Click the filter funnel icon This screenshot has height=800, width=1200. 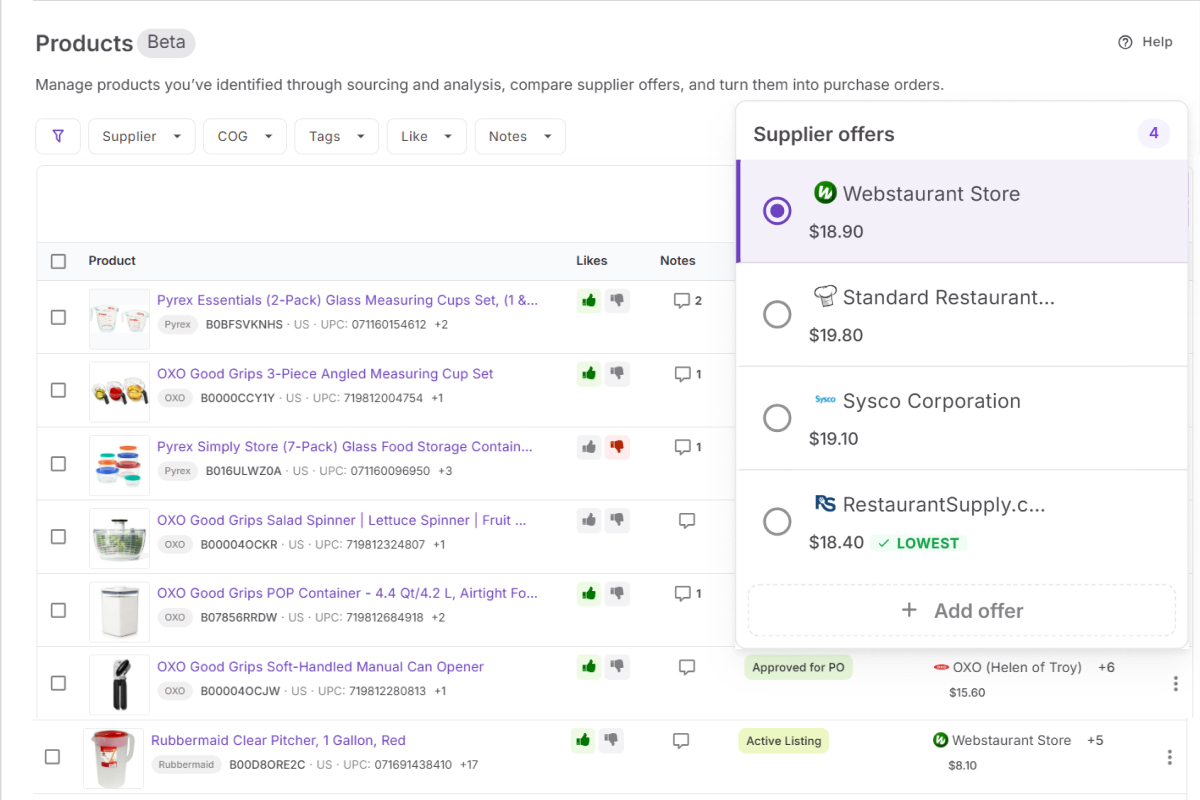pyautogui.click(x=58, y=136)
